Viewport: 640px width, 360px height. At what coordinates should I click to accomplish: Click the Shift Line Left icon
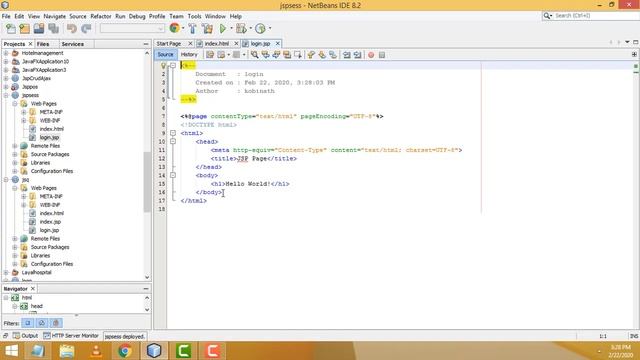[x=347, y=55]
